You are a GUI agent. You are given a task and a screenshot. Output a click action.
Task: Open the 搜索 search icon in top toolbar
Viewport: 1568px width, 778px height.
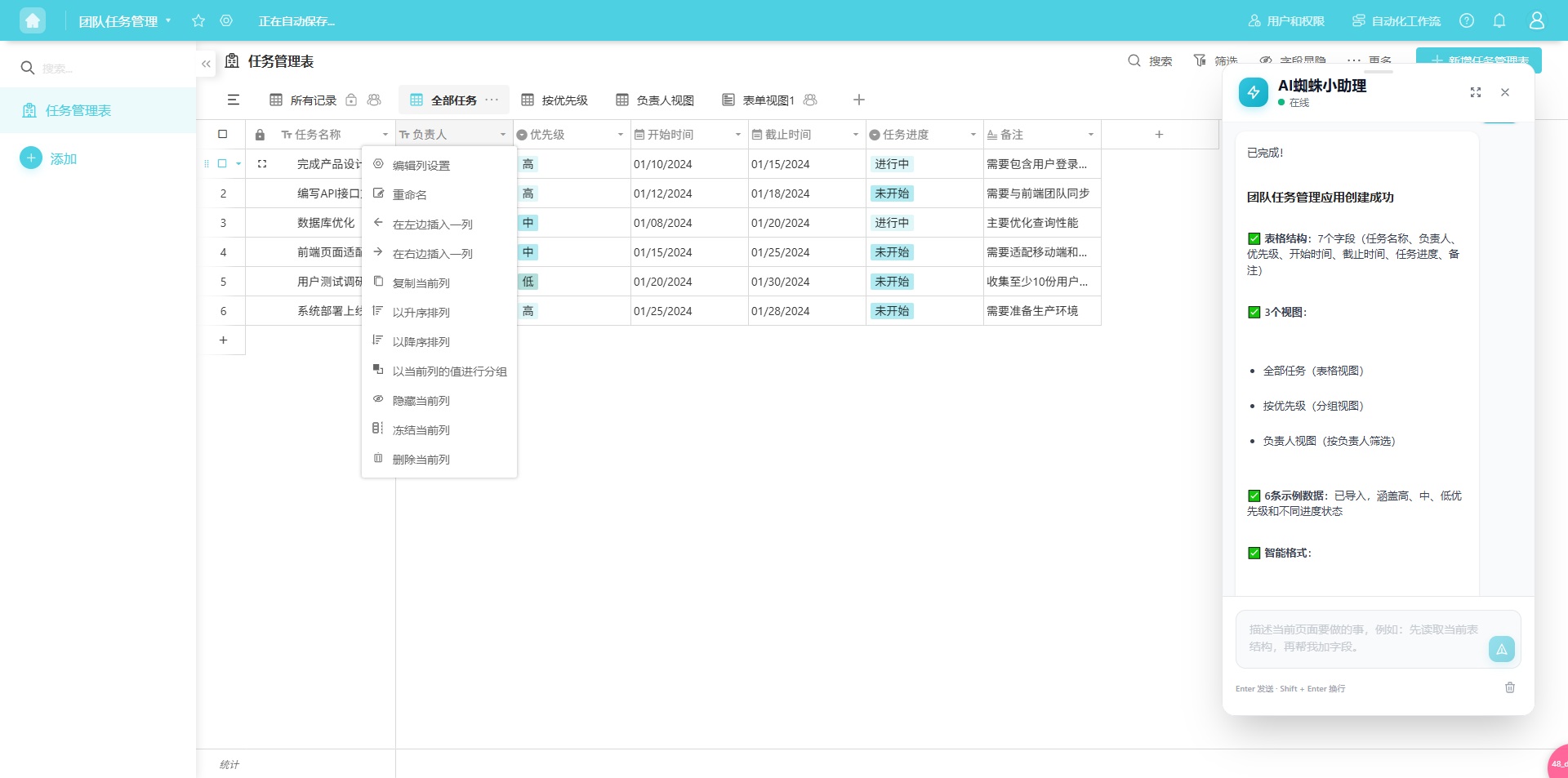point(1134,60)
